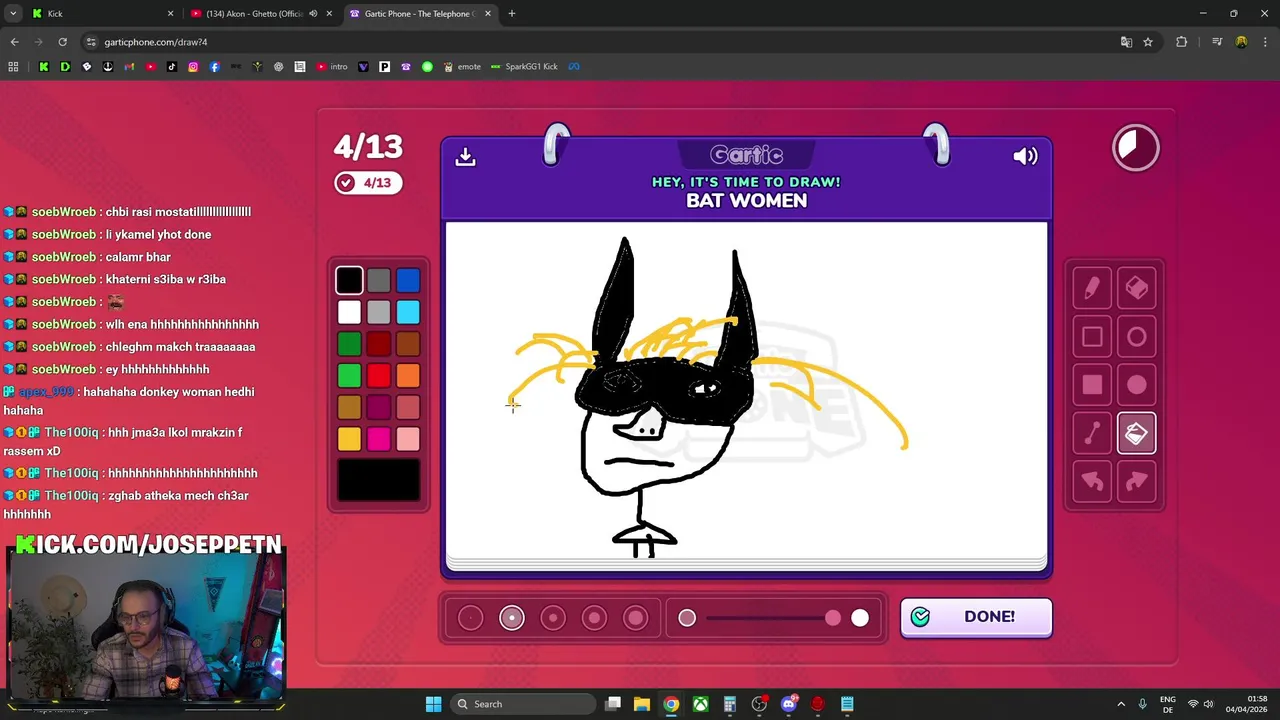This screenshot has width=1280, height=720.
Task: Go back in browser history
Action: [14, 42]
